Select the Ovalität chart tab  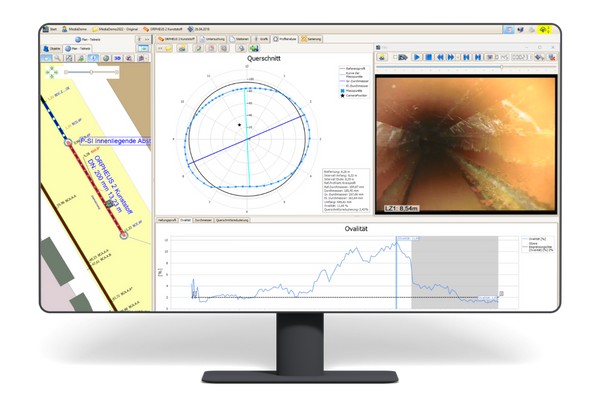coord(185,220)
